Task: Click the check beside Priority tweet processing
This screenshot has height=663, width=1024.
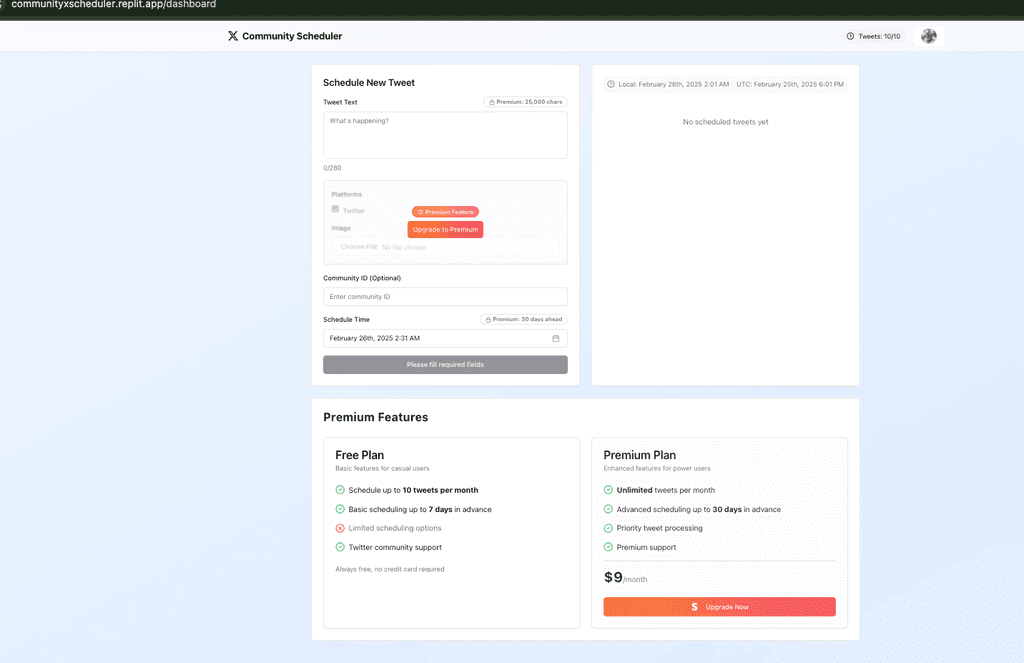Action: pos(608,528)
